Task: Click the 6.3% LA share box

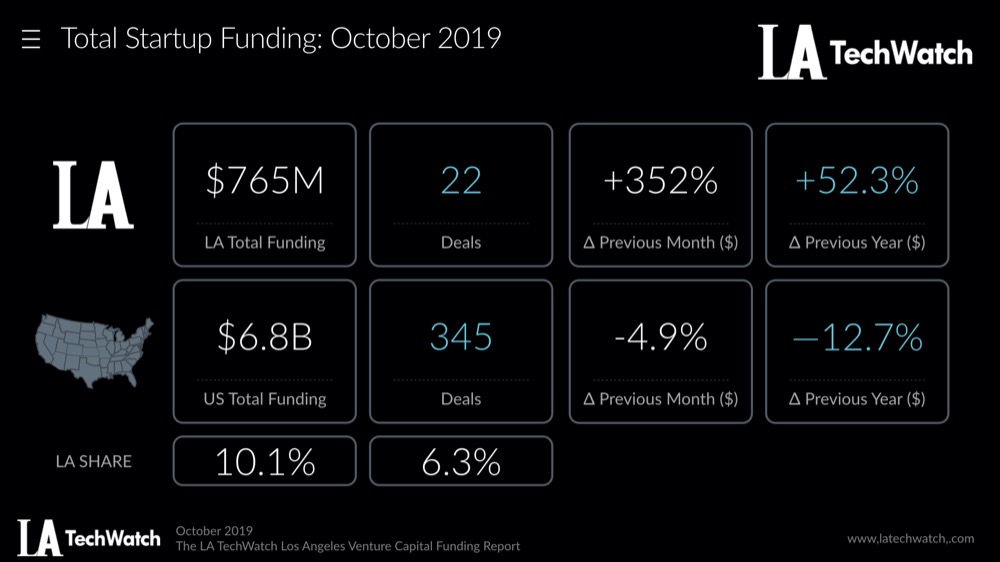Action: [x=461, y=461]
